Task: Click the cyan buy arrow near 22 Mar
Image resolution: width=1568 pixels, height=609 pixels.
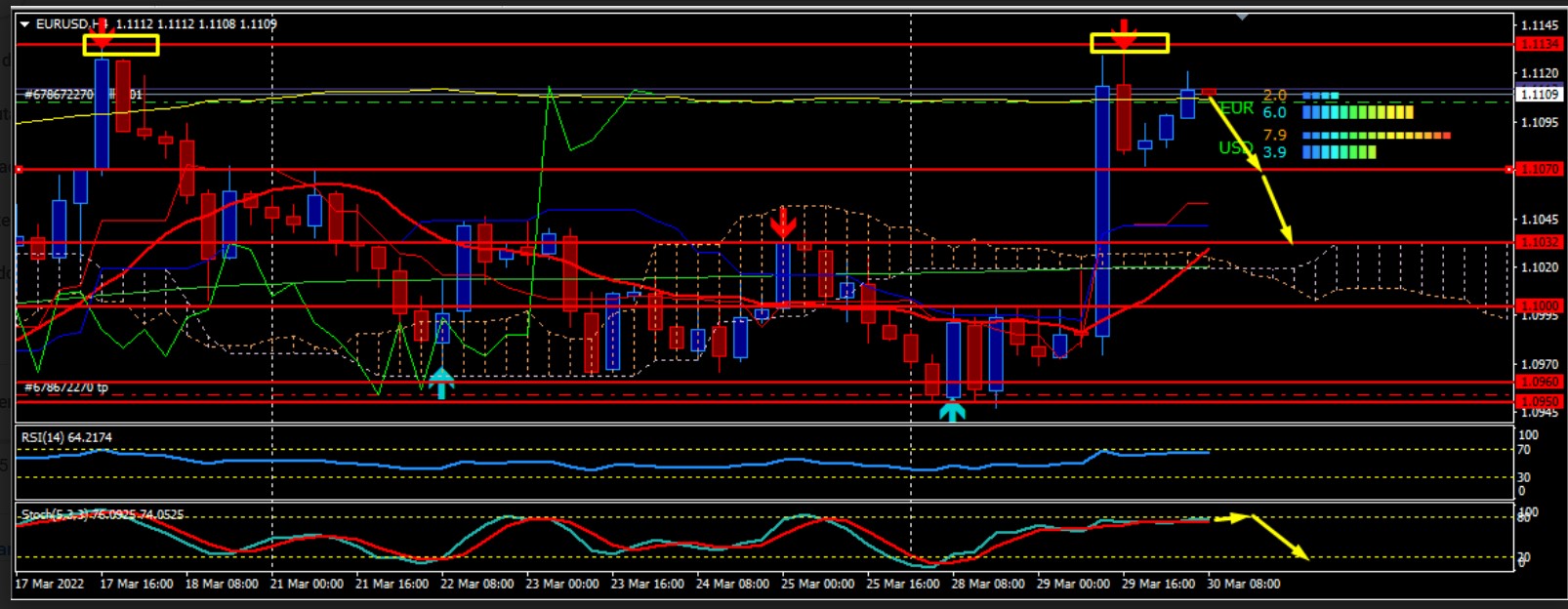Action: 441,383
